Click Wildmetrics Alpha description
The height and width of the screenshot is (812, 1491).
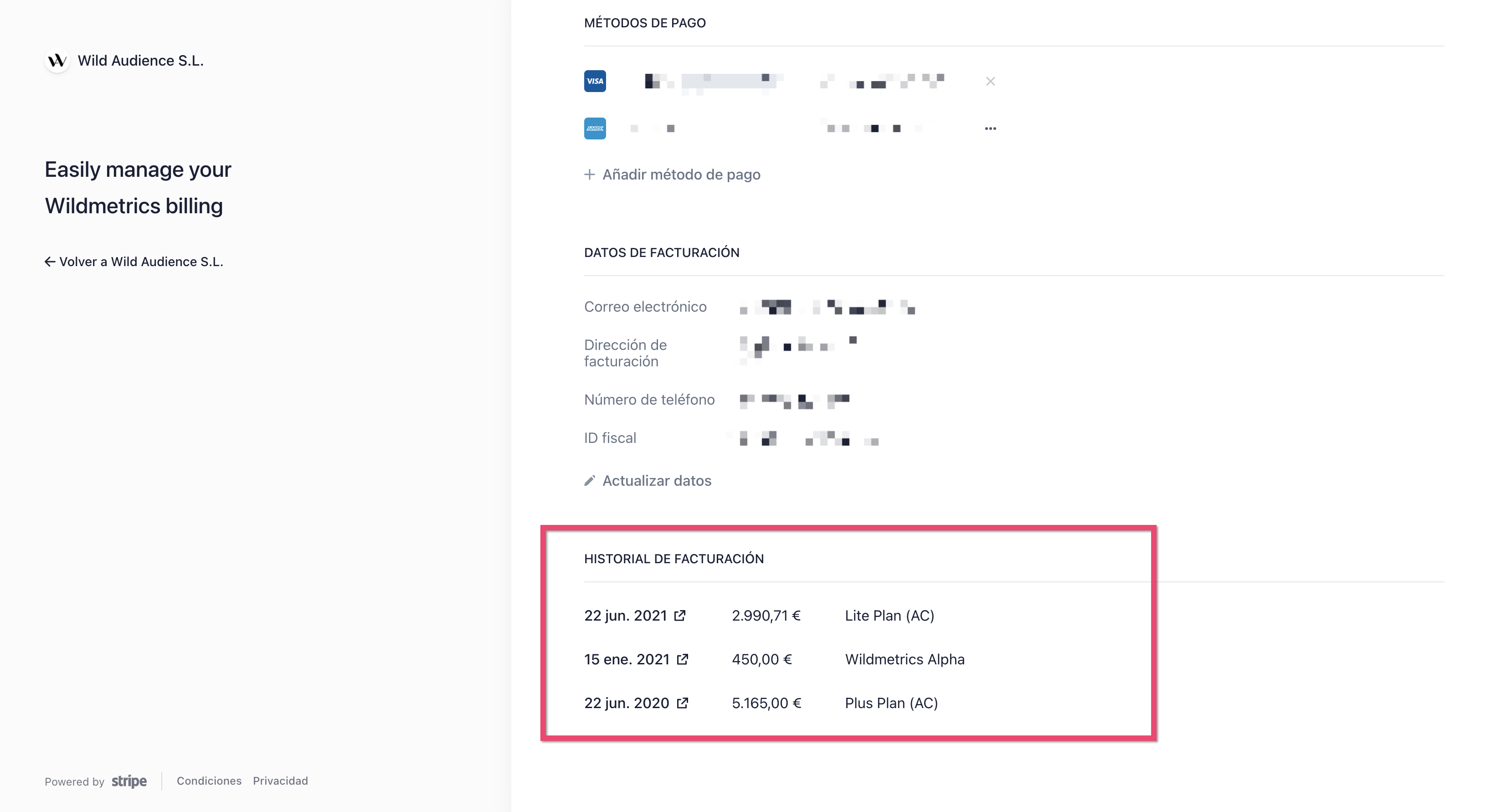[x=905, y=659]
